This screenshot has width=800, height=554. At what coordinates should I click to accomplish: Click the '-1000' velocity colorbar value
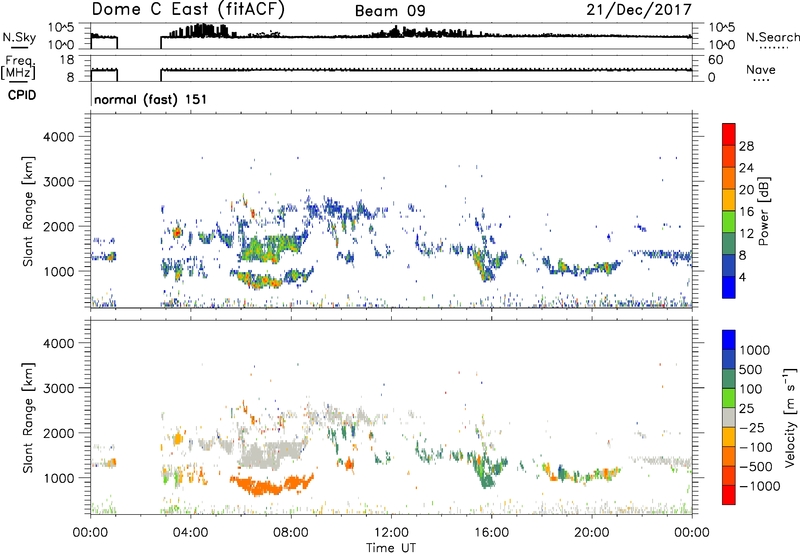pyautogui.click(x=760, y=486)
